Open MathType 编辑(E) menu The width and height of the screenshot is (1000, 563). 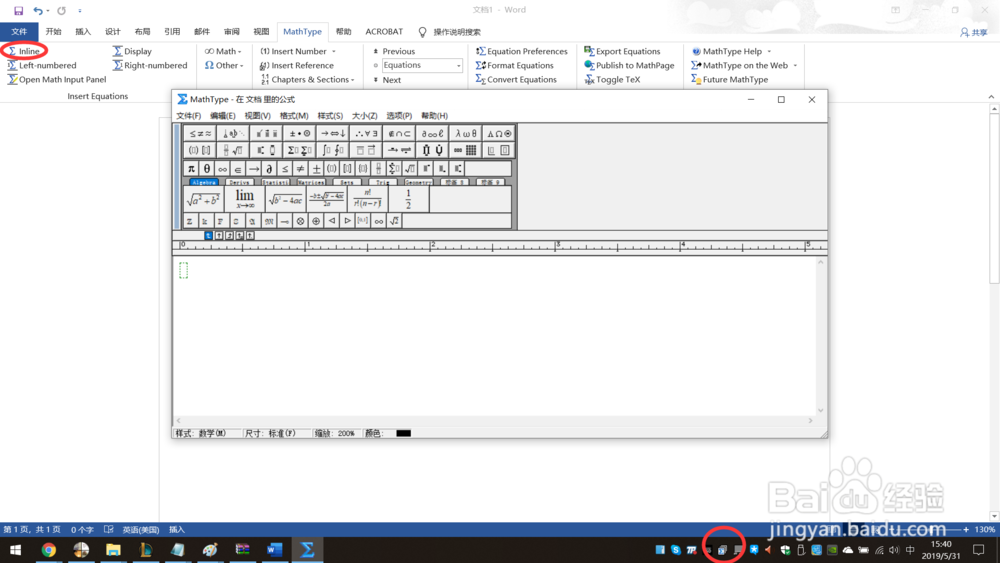point(222,115)
